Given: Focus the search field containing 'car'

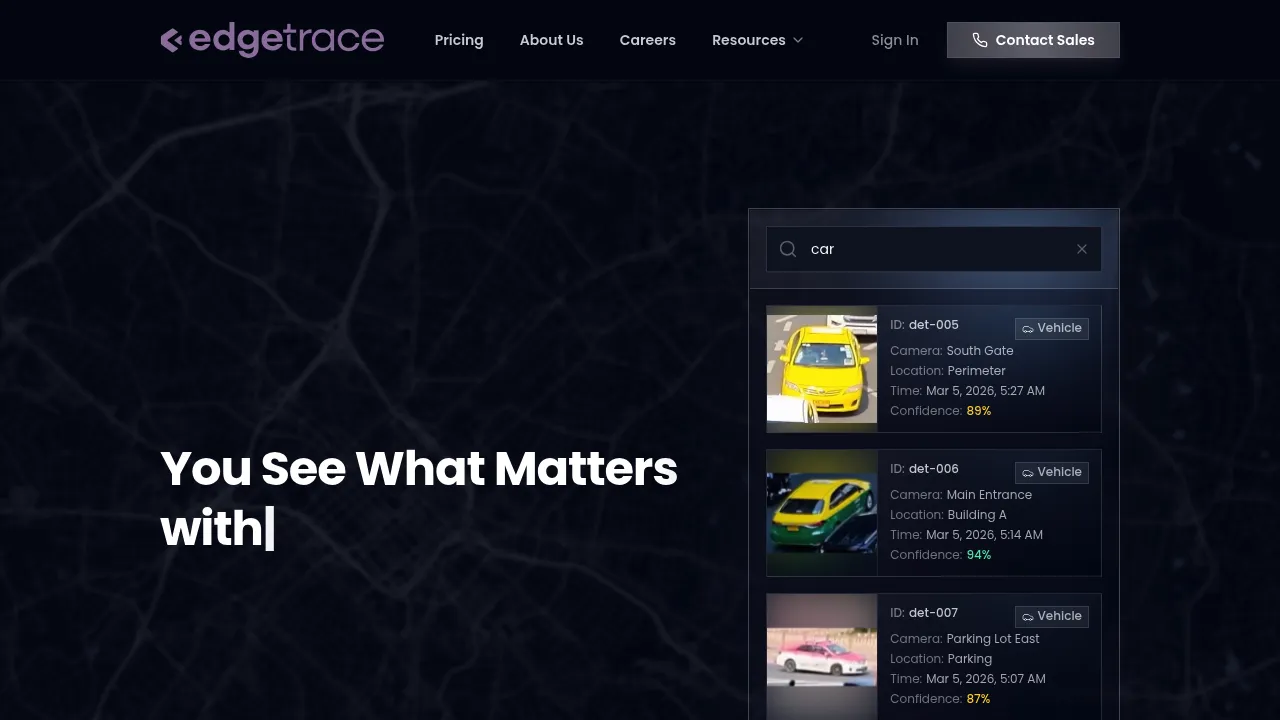Looking at the screenshot, I should 934,249.
